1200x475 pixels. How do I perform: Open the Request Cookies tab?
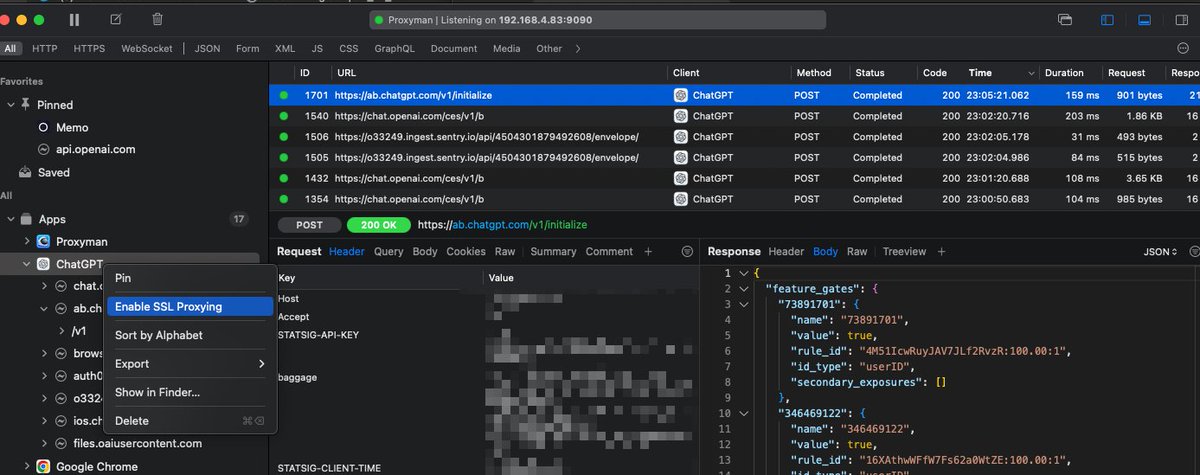tap(465, 251)
